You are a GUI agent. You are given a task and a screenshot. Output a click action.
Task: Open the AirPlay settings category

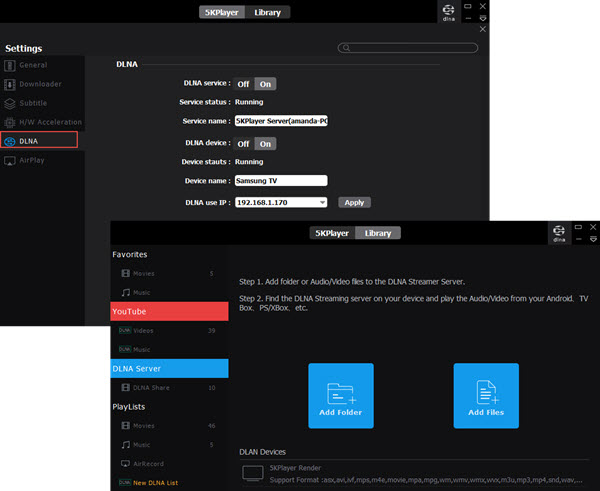[42, 160]
